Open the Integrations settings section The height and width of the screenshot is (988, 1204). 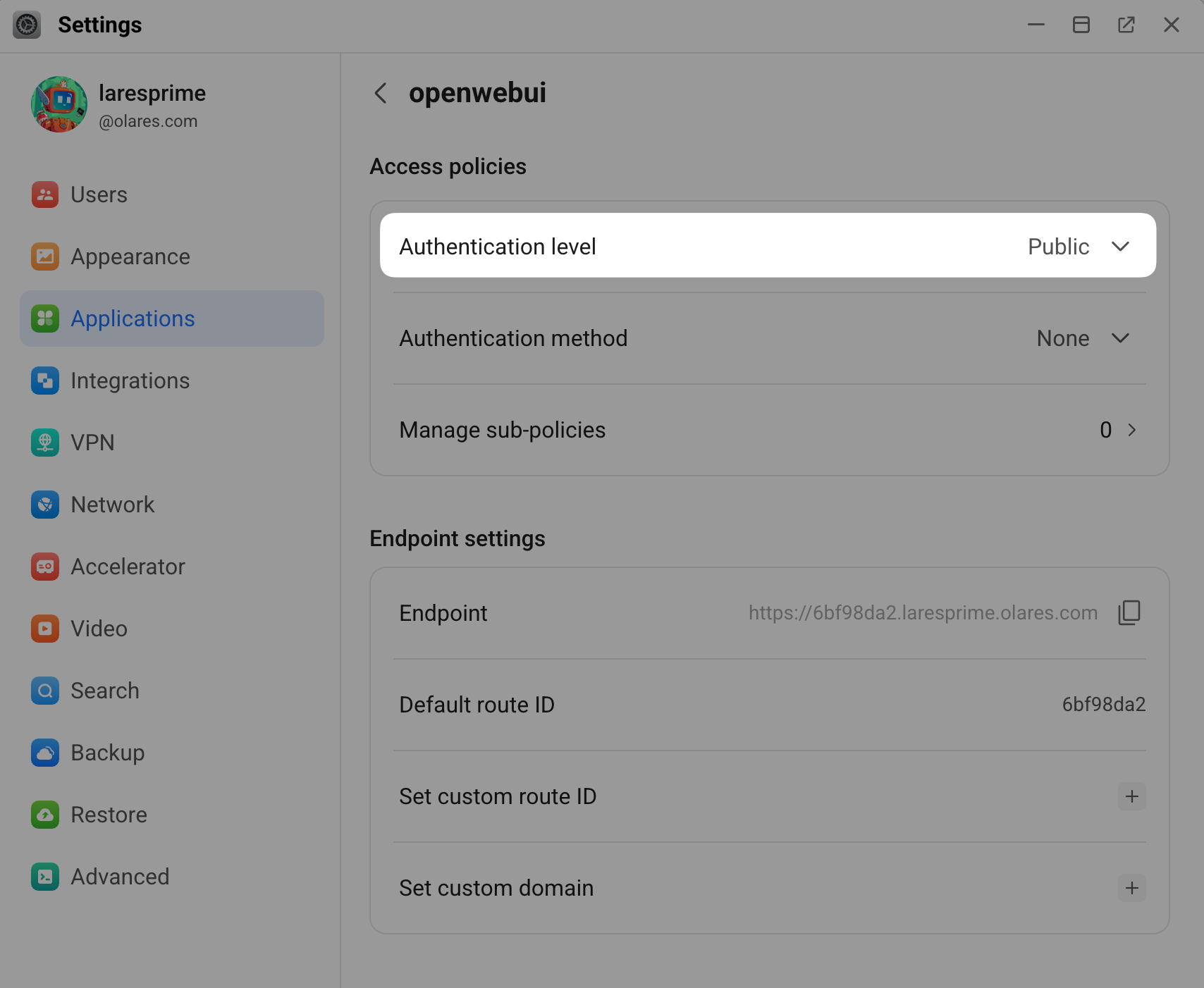[x=172, y=381]
